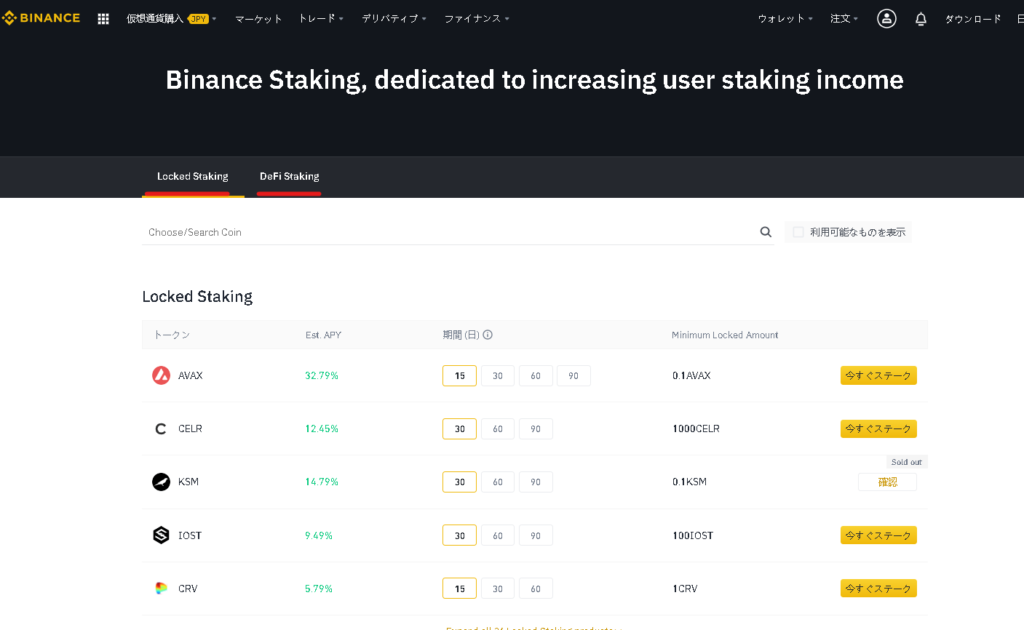Click 今すぐステーク button for AVAX
1024x630 pixels.
point(878,375)
